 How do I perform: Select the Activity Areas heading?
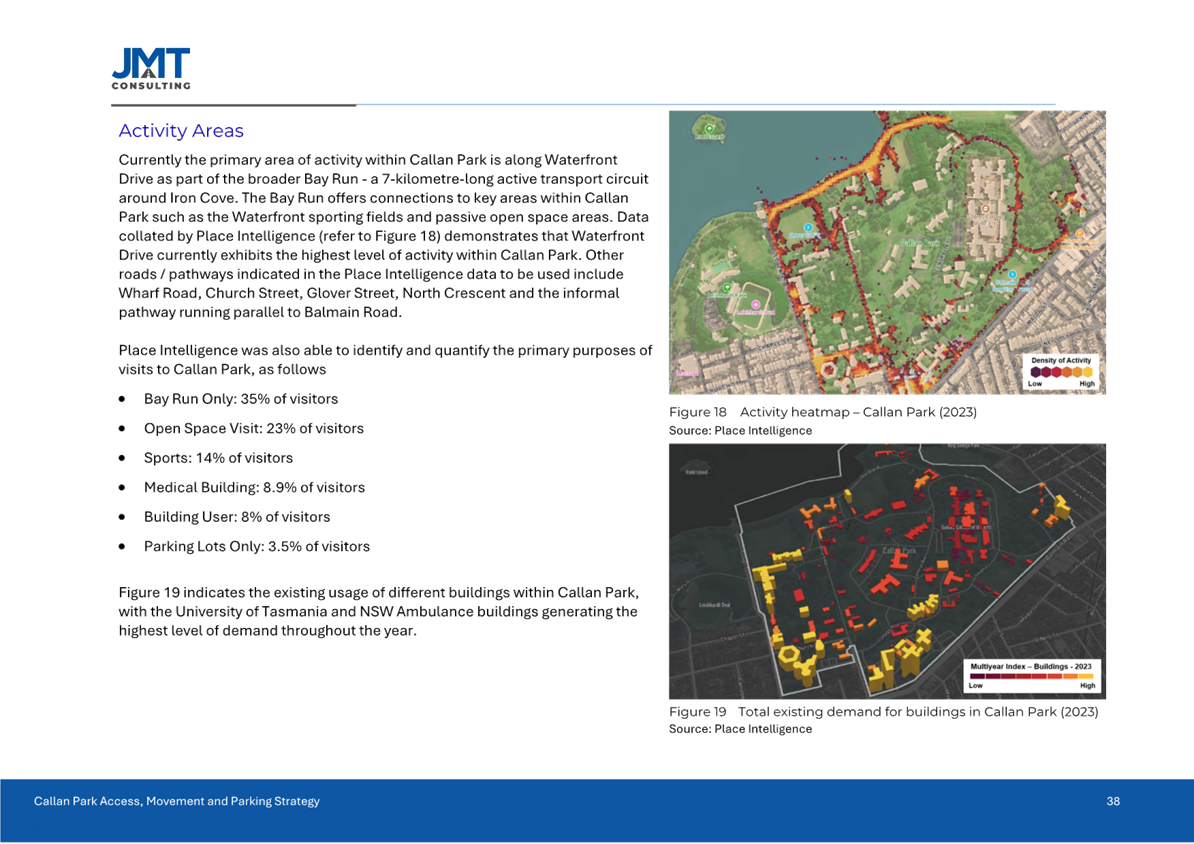[181, 131]
